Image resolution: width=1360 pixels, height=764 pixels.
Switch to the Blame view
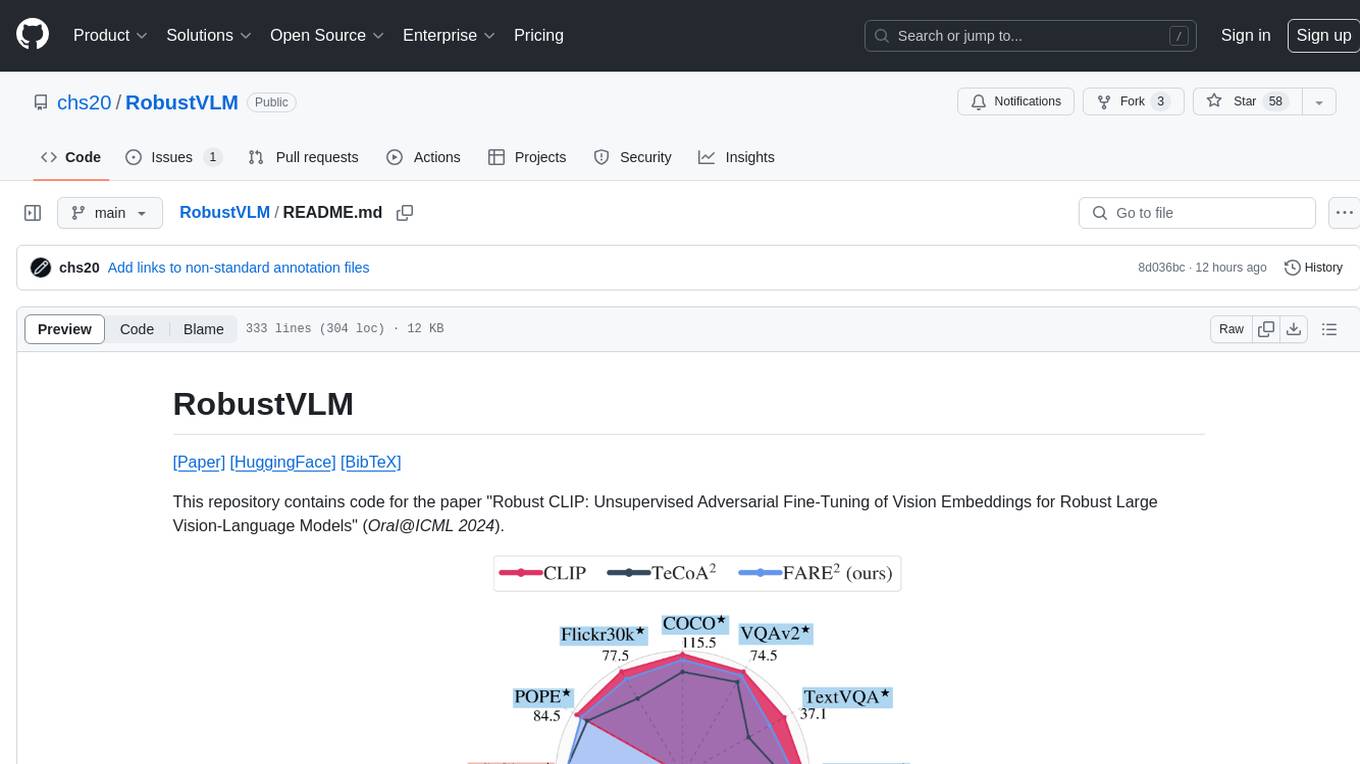tap(203, 329)
